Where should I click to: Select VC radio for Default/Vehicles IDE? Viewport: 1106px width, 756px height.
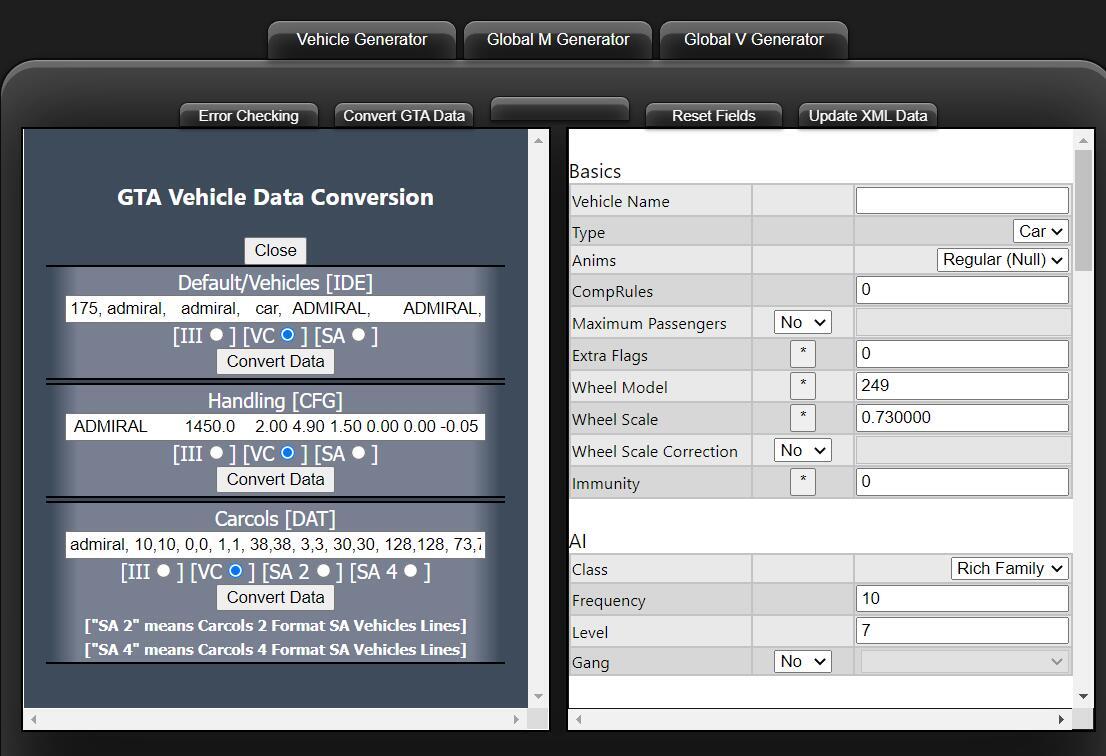[287, 334]
